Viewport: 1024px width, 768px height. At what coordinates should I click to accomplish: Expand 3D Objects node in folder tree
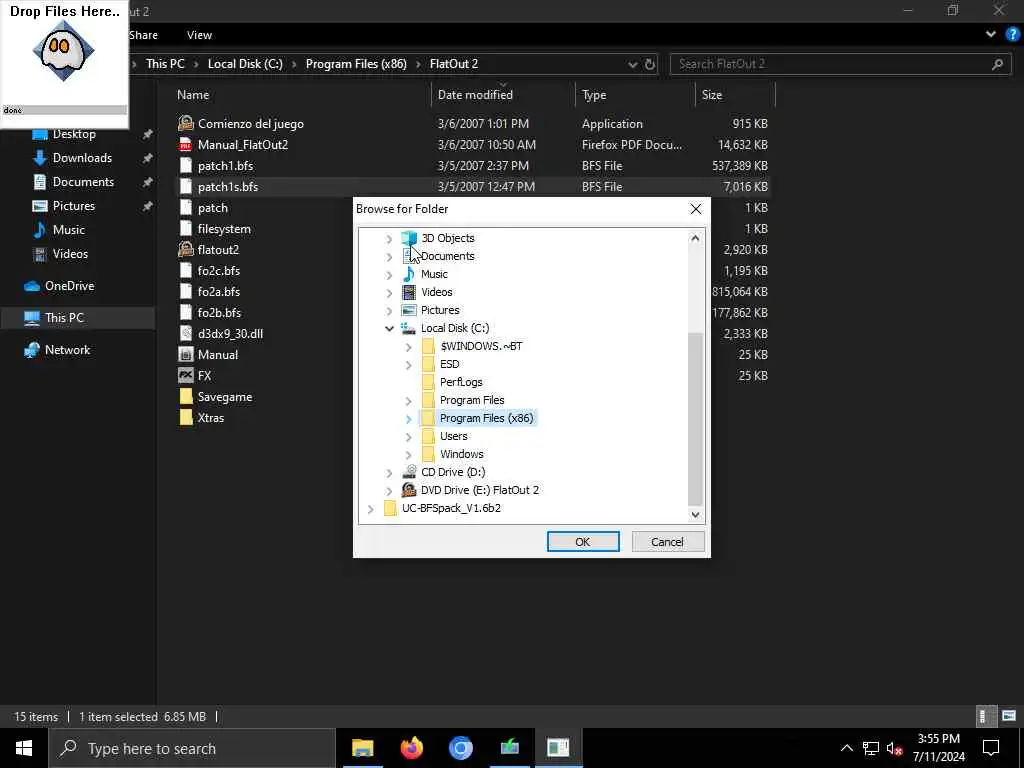(x=389, y=239)
